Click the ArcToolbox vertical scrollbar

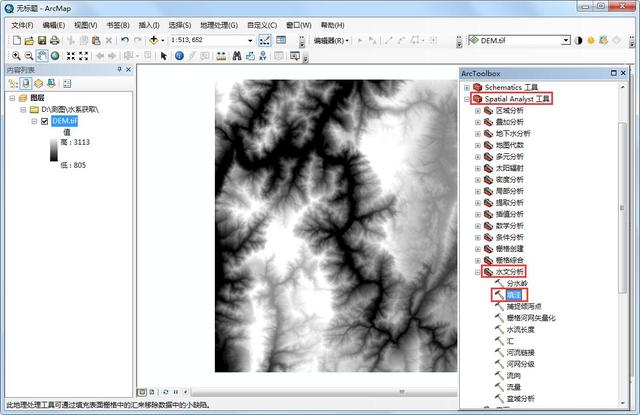tap(622, 207)
